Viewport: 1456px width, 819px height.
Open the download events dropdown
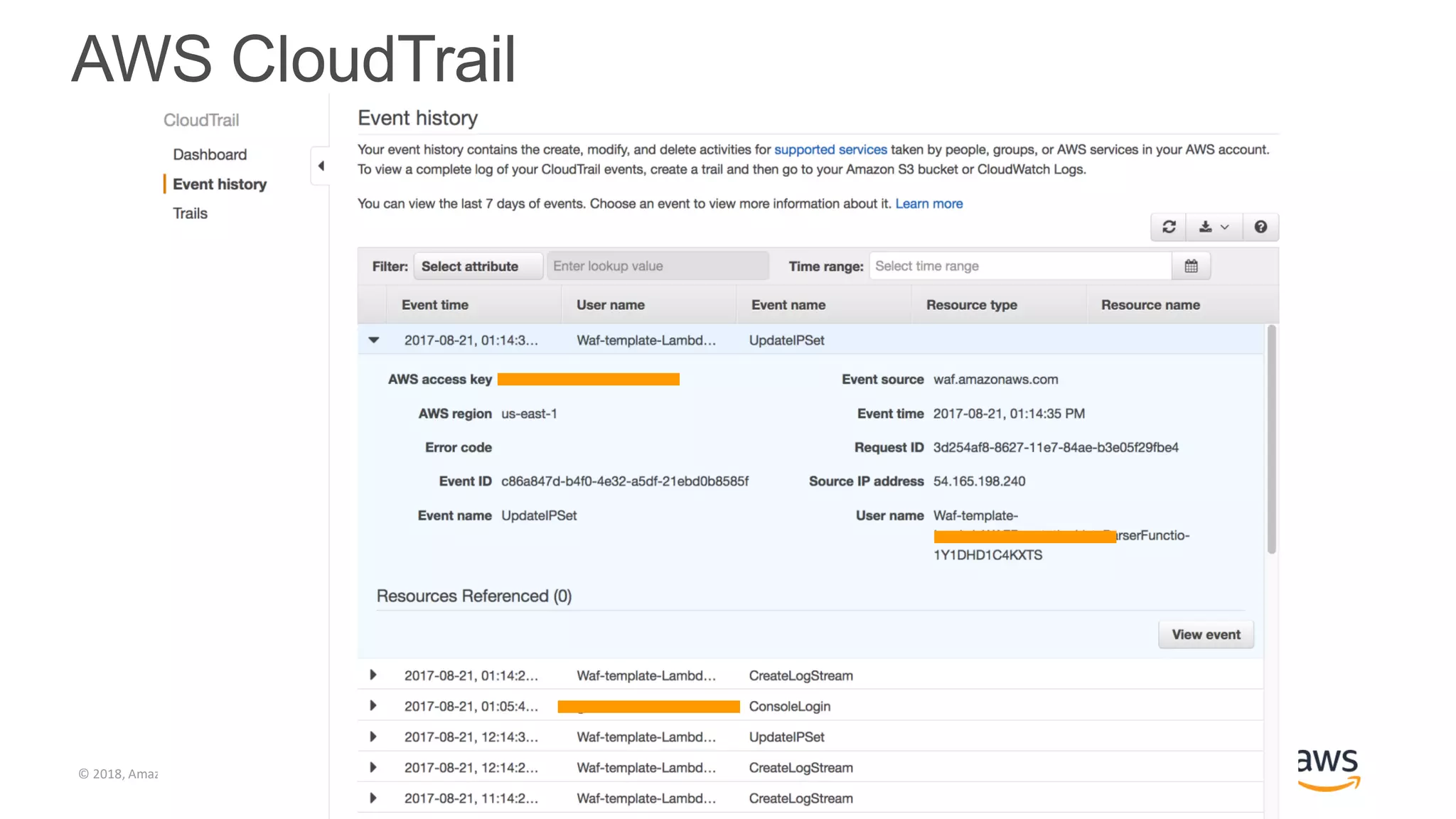(1214, 227)
